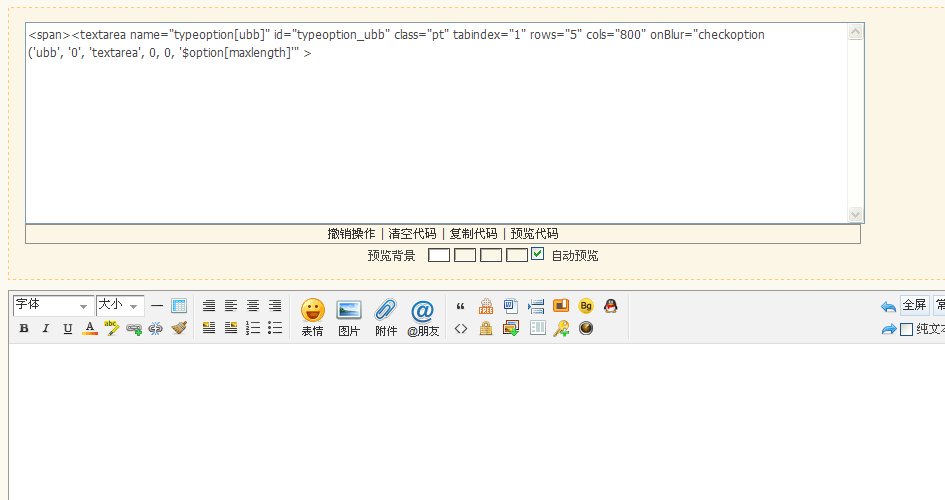Image resolution: width=945 pixels, height=500 pixels.
Task: Insert password key icon
Action: coord(562,328)
